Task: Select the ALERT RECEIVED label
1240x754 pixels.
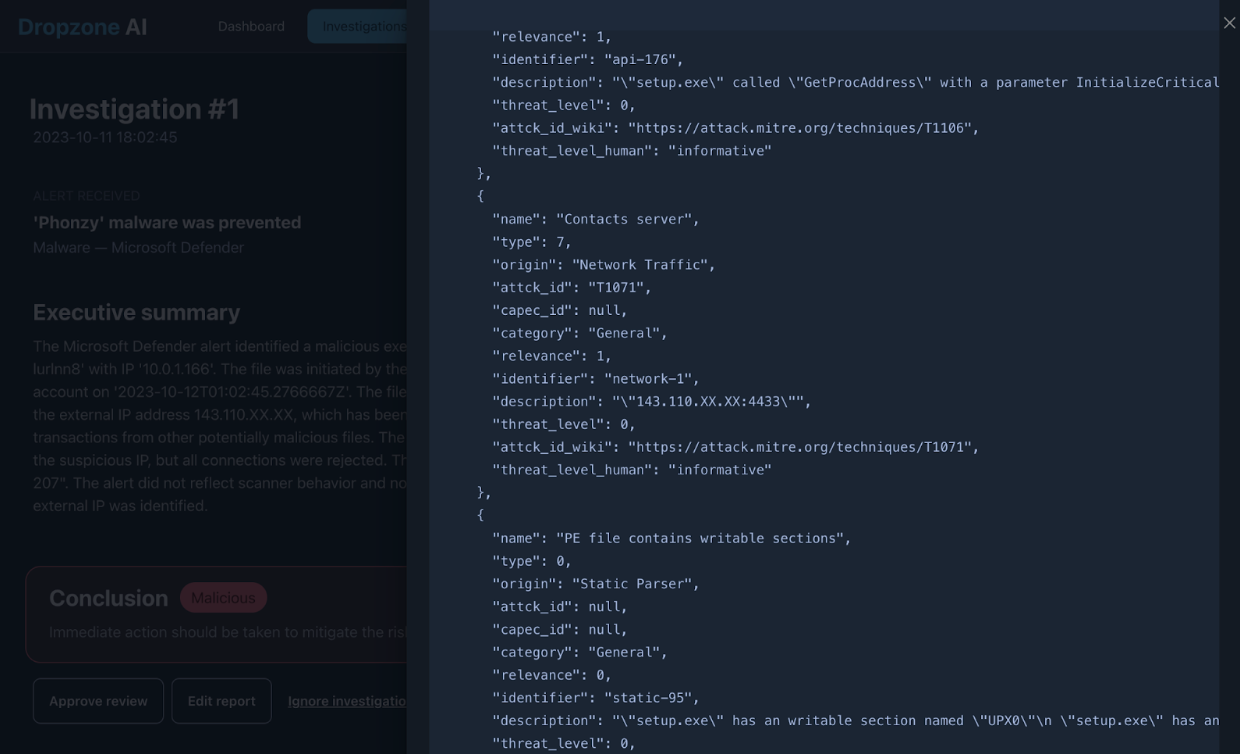Action: (x=86, y=196)
